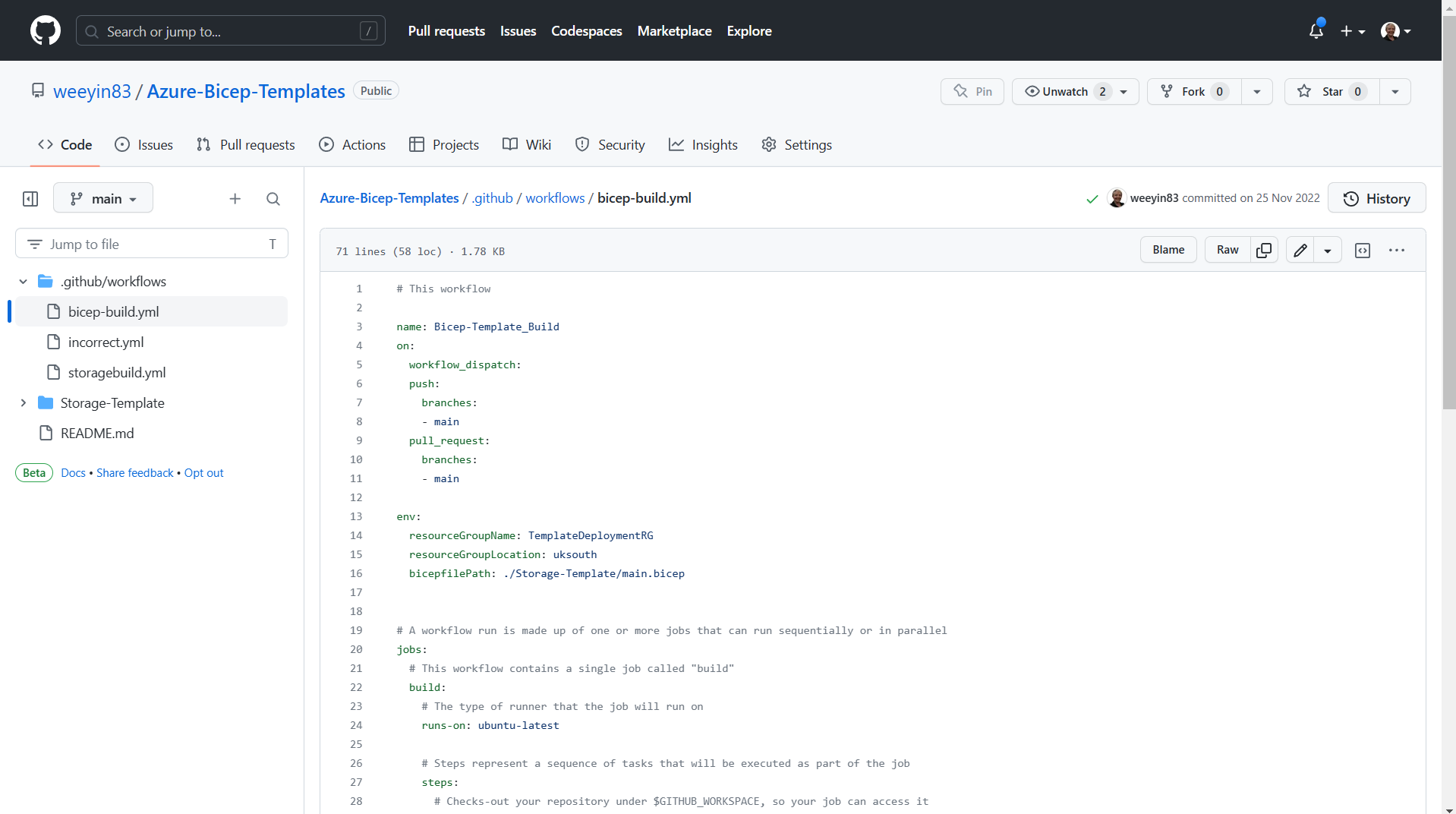This screenshot has height=814, width=1456.
Task: Open Marketplace from the top menu
Action: (x=674, y=31)
